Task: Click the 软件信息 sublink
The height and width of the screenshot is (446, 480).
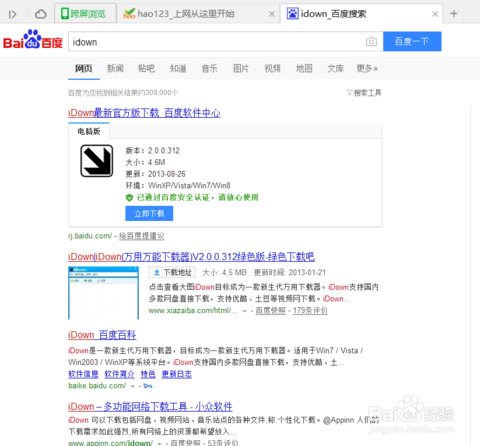Action: point(83,374)
